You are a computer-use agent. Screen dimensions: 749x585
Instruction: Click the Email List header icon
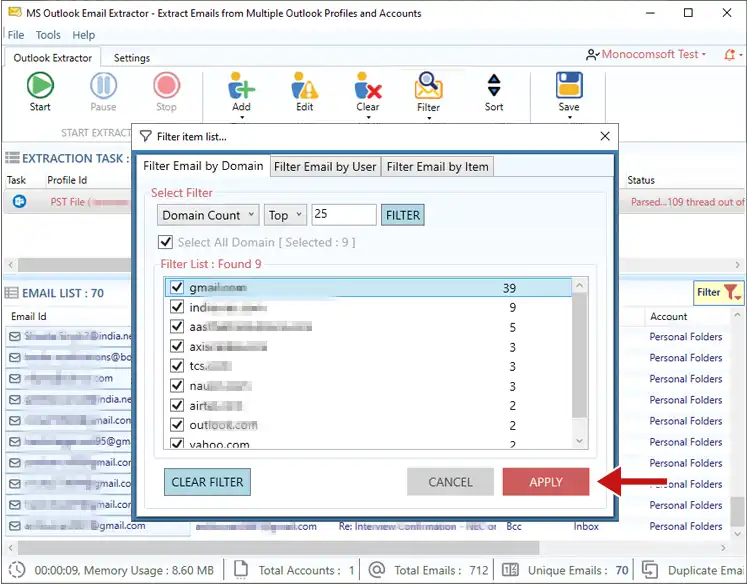click(11, 293)
